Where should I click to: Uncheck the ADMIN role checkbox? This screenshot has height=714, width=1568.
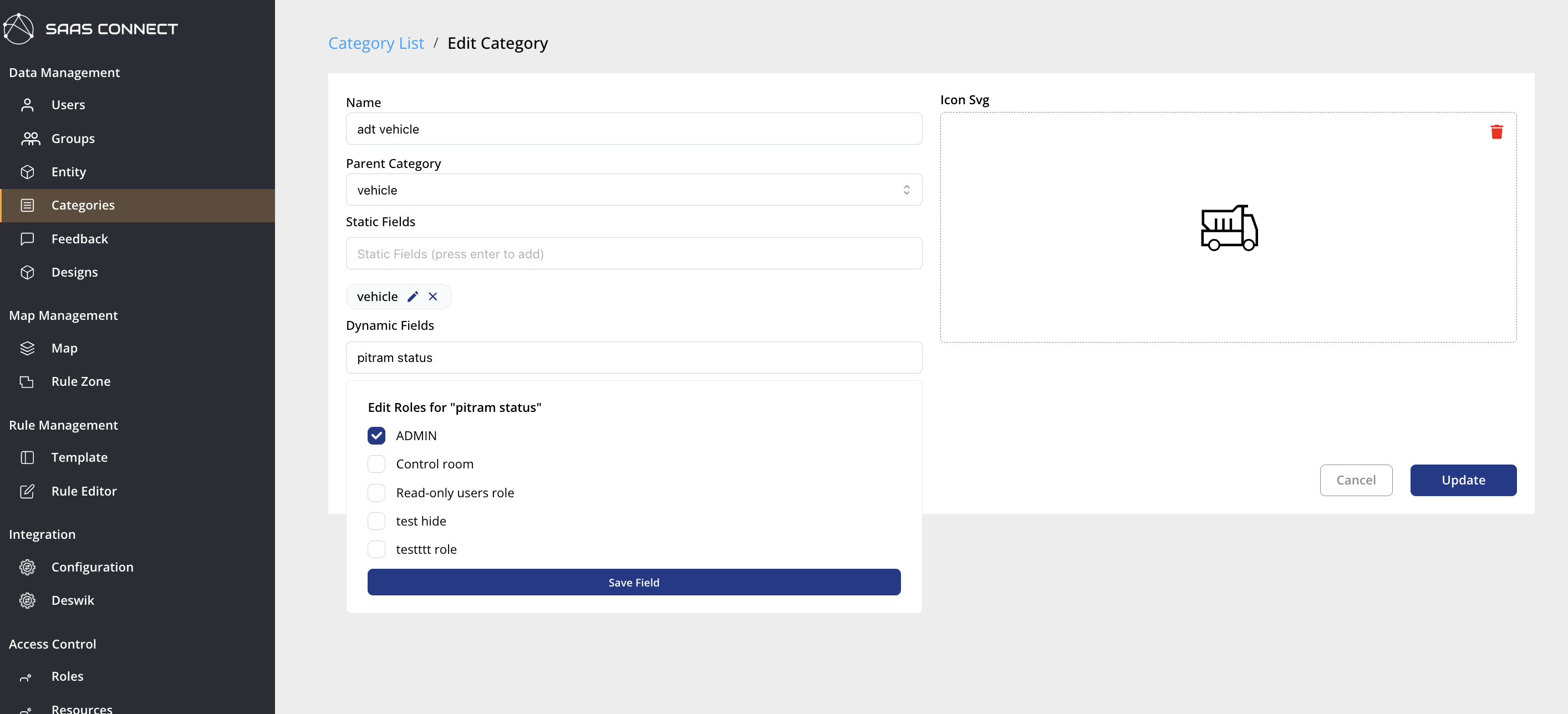click(377, 435)
